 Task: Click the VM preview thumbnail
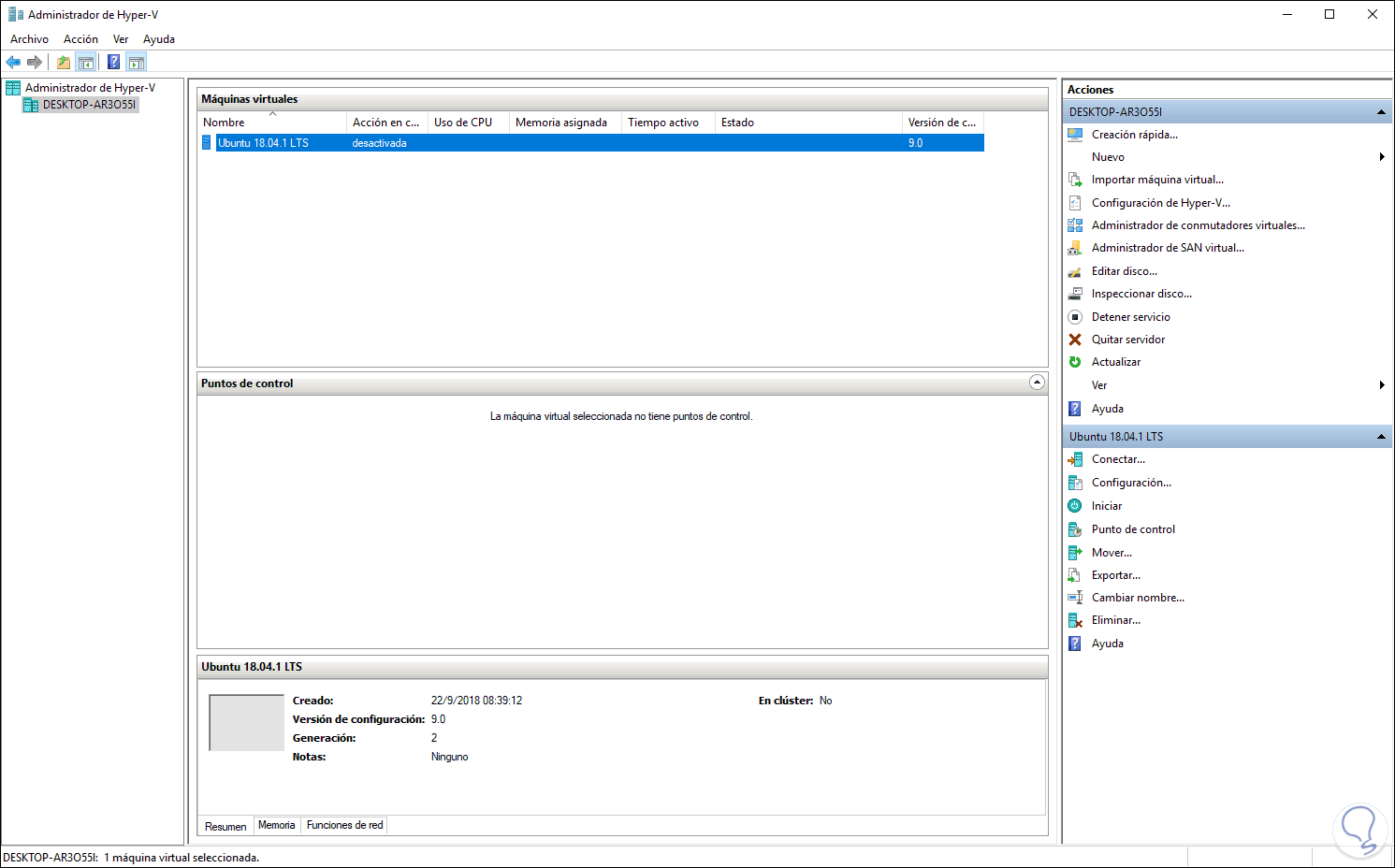tap(247, 722)
